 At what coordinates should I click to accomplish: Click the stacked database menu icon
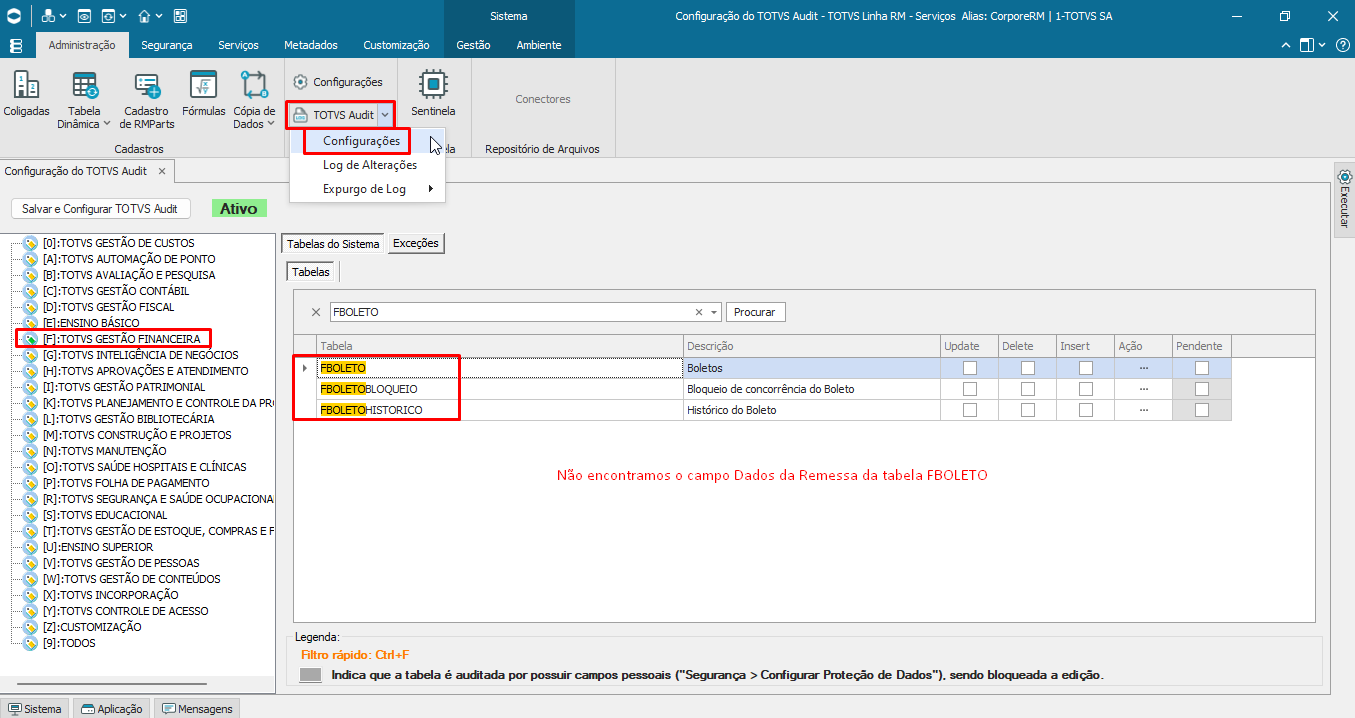(x=14, y=45)
